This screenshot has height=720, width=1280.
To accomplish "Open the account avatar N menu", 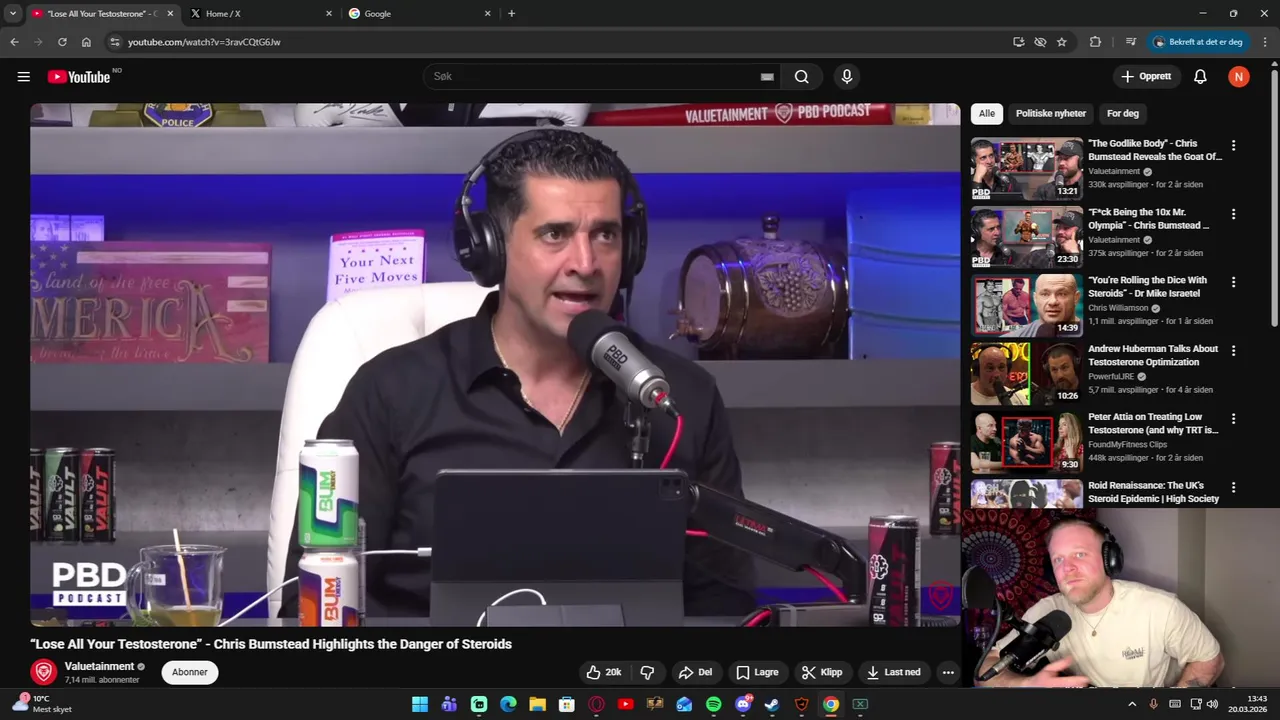I will click(1239, 77).
